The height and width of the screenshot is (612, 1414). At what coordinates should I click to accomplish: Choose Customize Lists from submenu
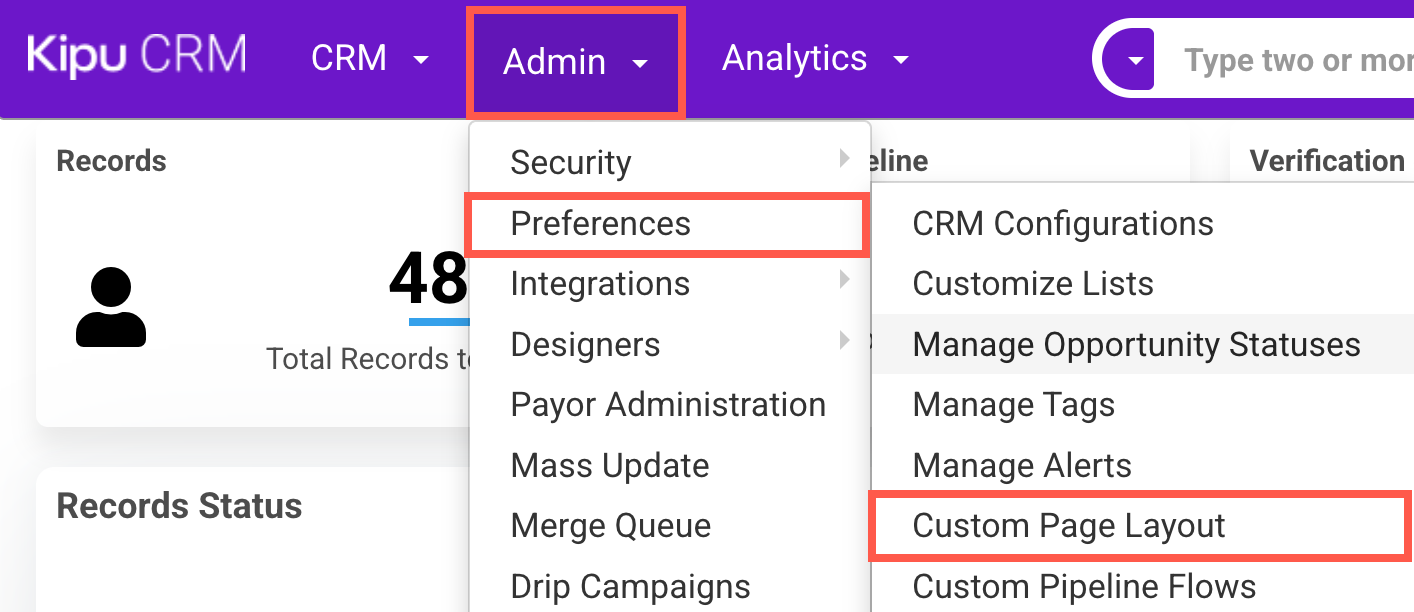pos(1033,284)
